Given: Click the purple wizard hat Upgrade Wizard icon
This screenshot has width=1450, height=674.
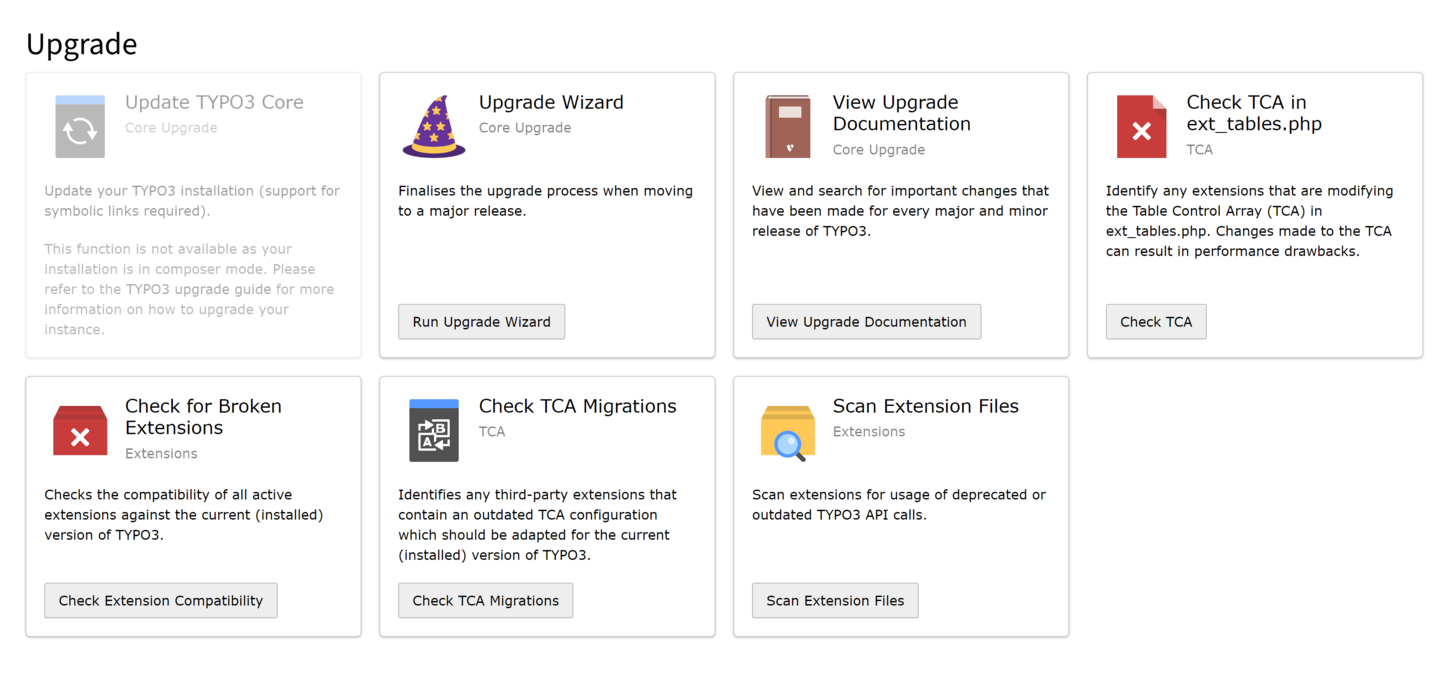Looking at the screenshot, I should tap(435, 126).
